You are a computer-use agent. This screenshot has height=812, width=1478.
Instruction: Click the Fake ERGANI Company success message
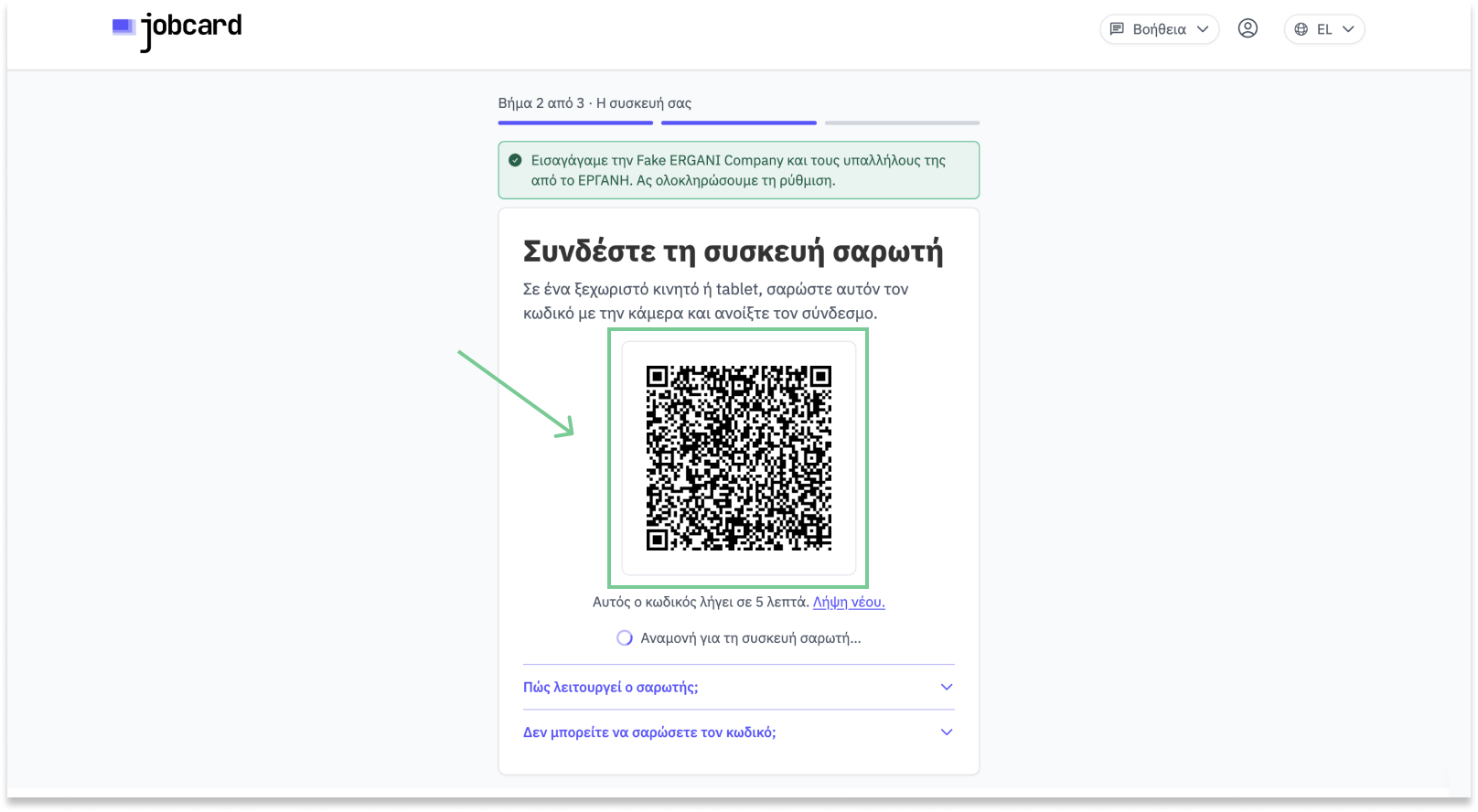coord(739,170)
